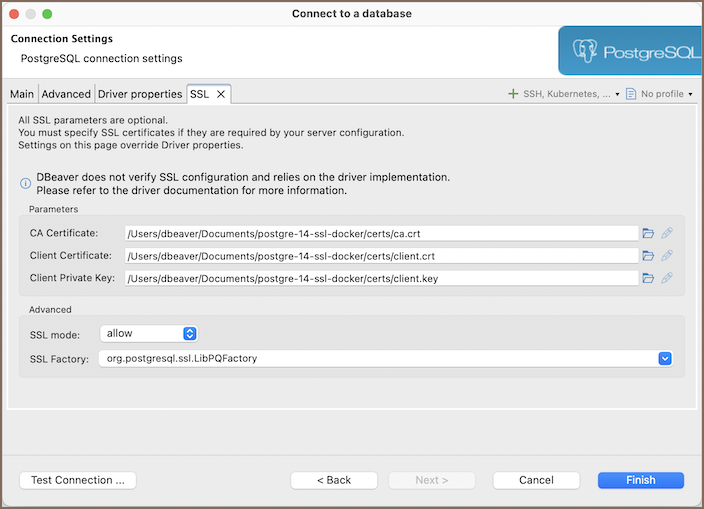Image resolution: width=704 pixels, height=509 pixels.
Task: Open the SSL mode dropdown
Action: [x=190, y=333]
